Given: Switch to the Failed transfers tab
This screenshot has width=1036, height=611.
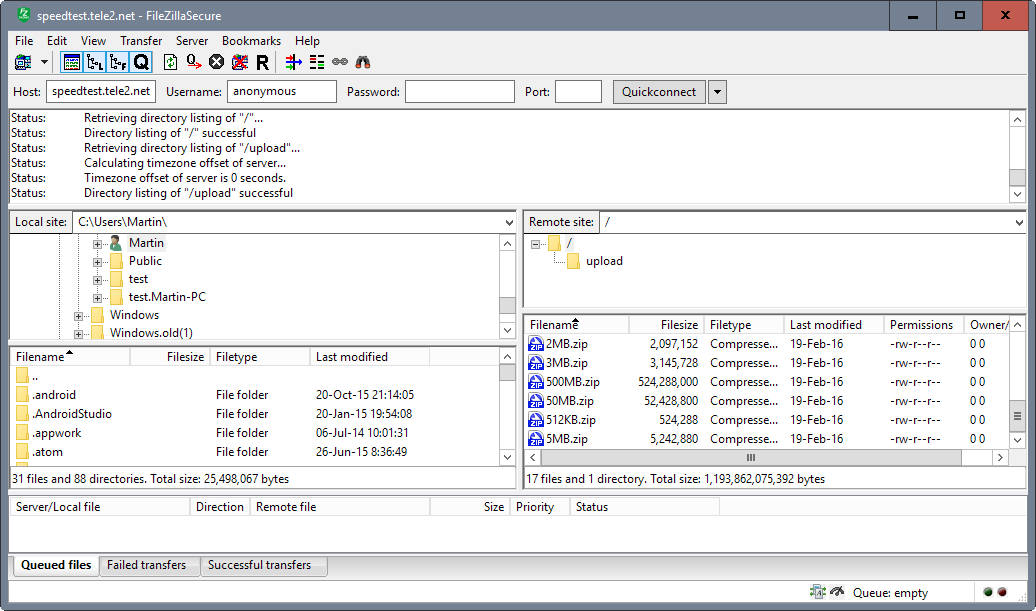Looking at the screenshot, I should click(x=149, y=565).
